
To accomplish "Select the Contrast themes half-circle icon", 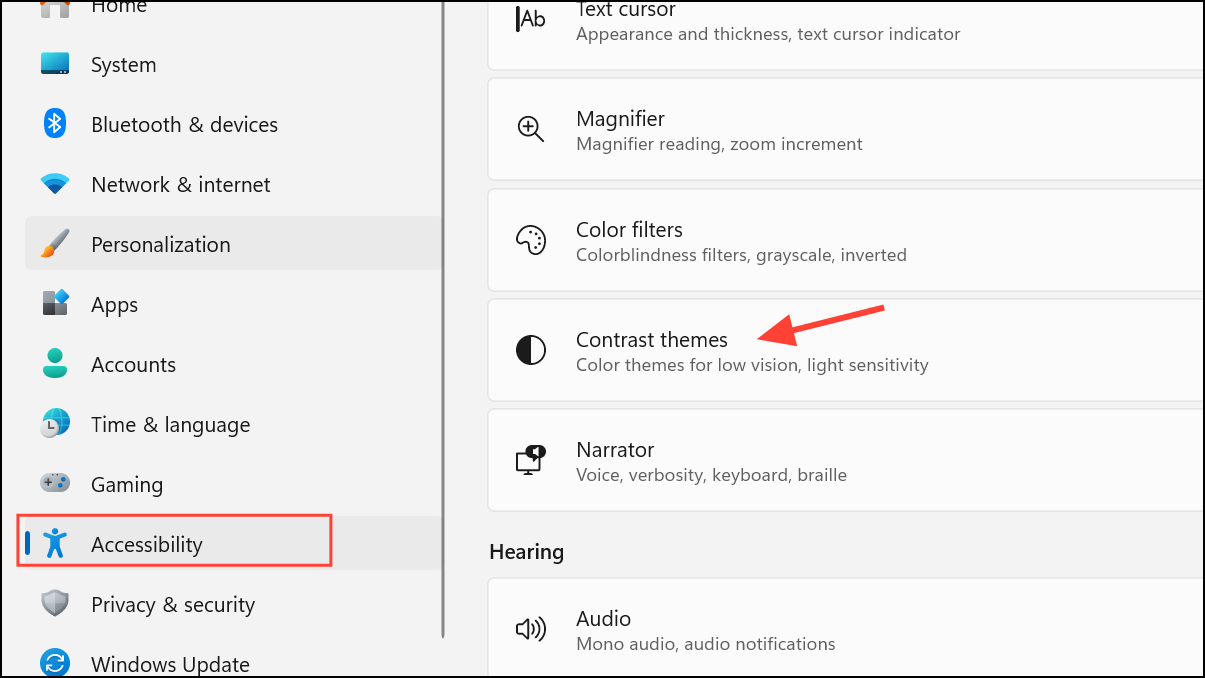I will pos(530,350).
